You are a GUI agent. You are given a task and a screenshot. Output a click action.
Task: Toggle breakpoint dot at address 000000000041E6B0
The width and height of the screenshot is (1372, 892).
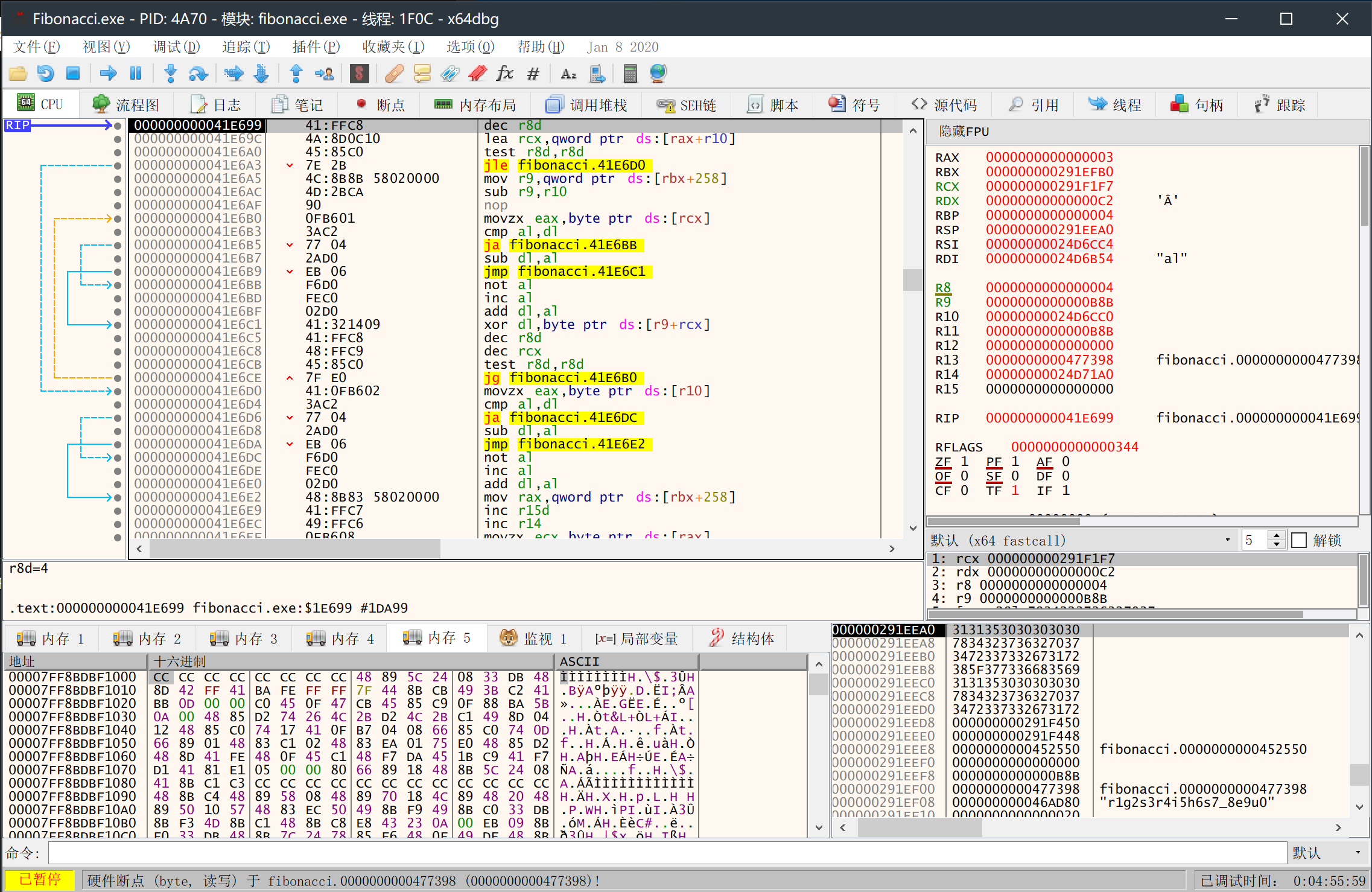pyautogui.click(x=118, y=218)
